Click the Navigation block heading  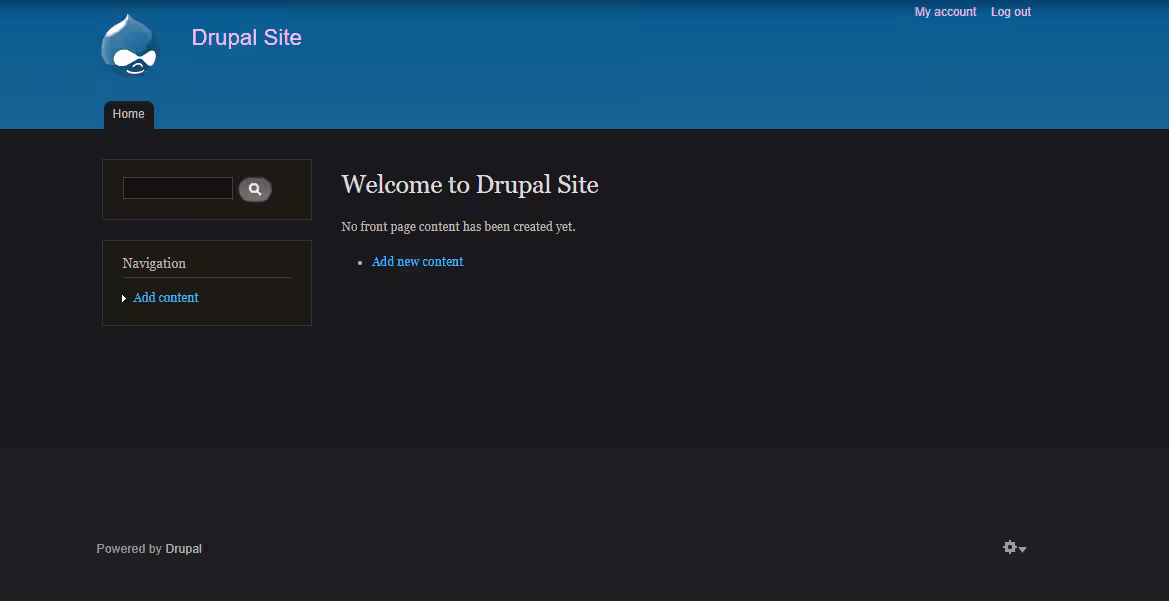154,264
